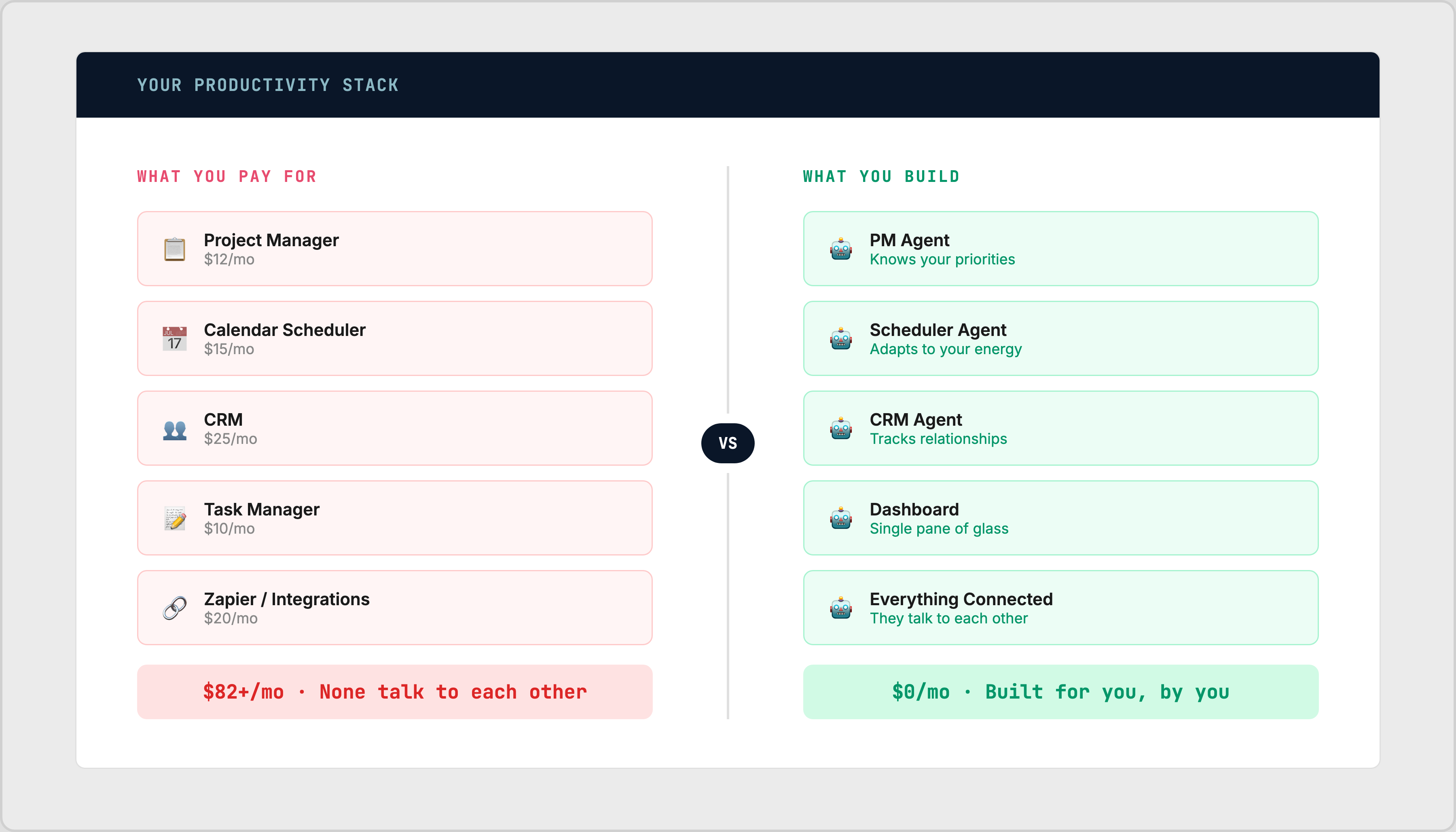1456x832 pixels.
Task: Click the VS badge in the center
Action: click(x=728, y=443)
